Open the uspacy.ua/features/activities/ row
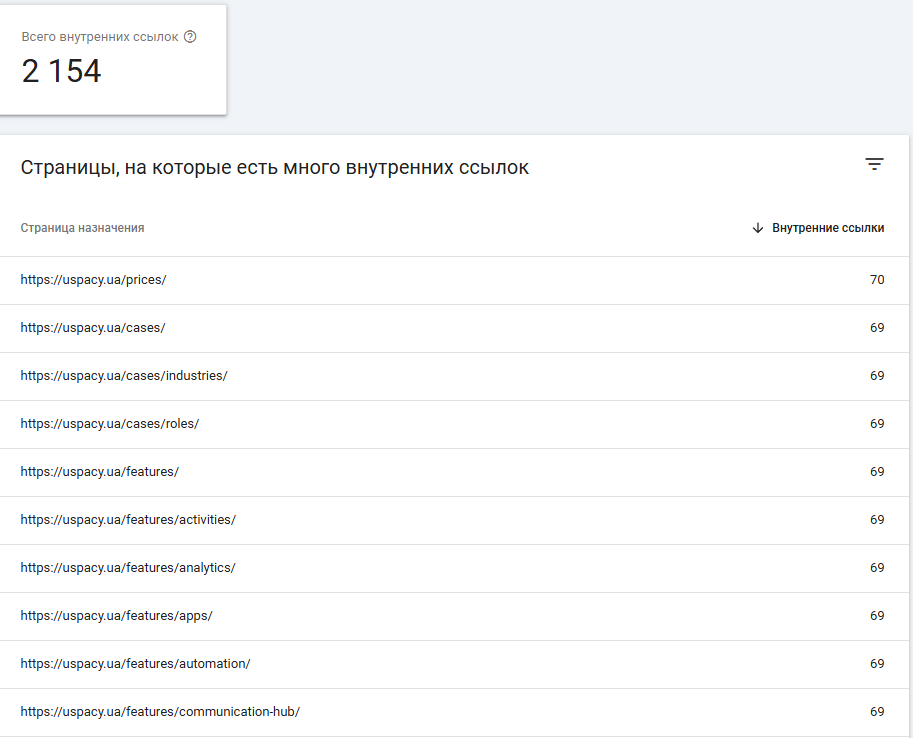Image resolution: width=913 pixels, height=738 pixels. 454,520
